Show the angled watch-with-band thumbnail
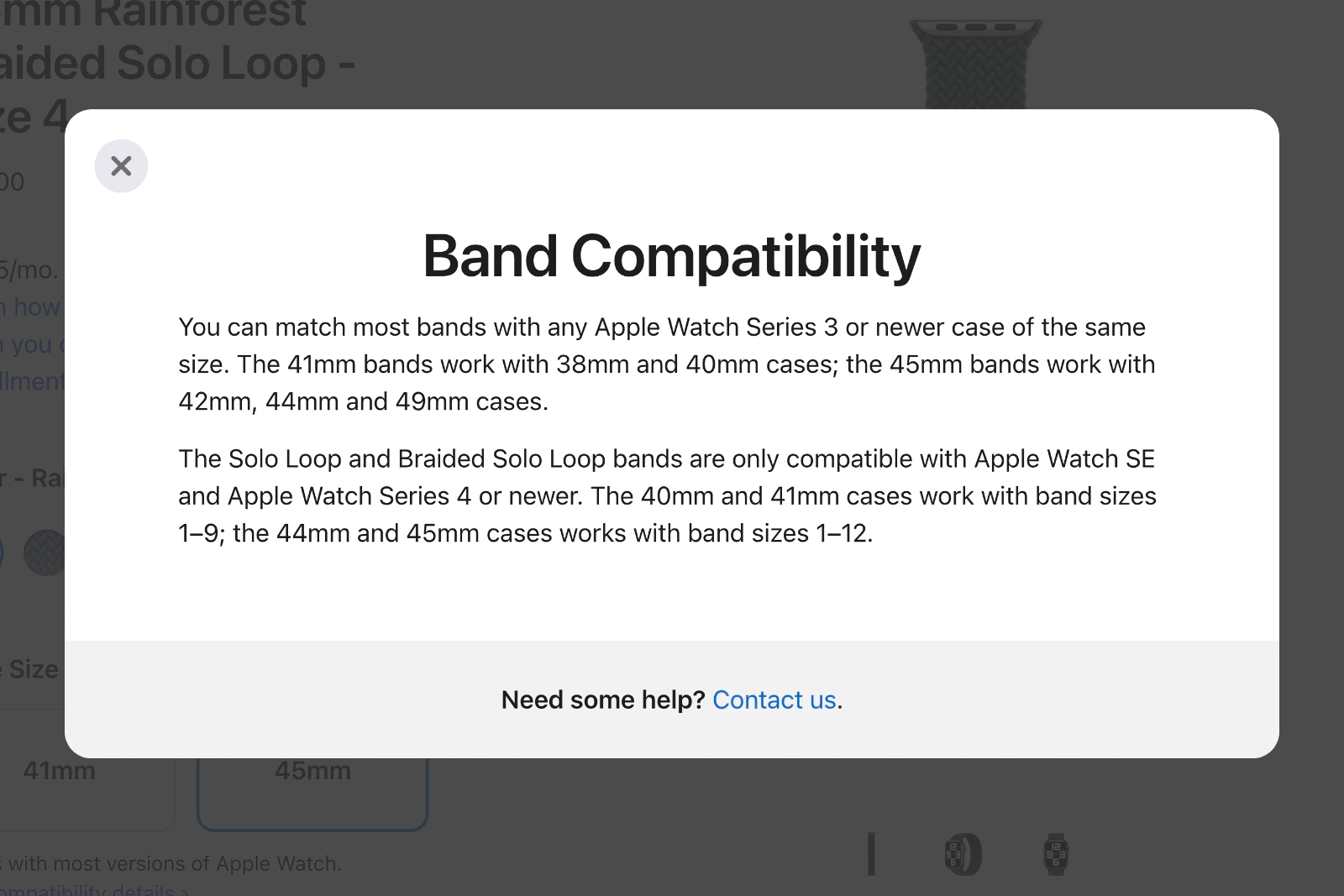 pos(963,854)
